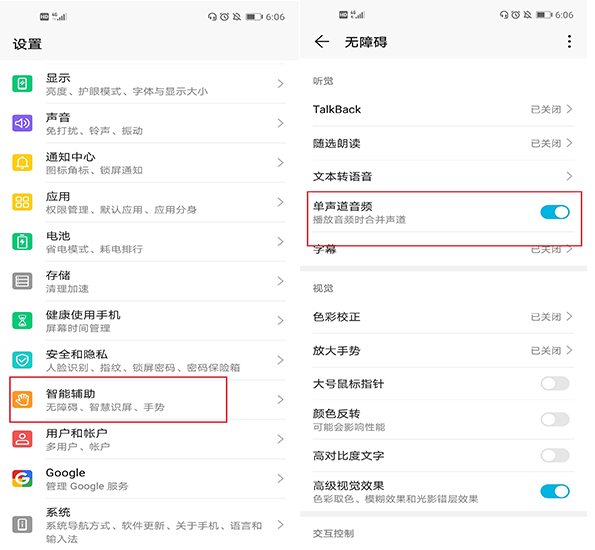The width and height of the screenshot is (595, 550).
Task: Tap the battery indicator in left status bar
Action: (x=254, y=17)
